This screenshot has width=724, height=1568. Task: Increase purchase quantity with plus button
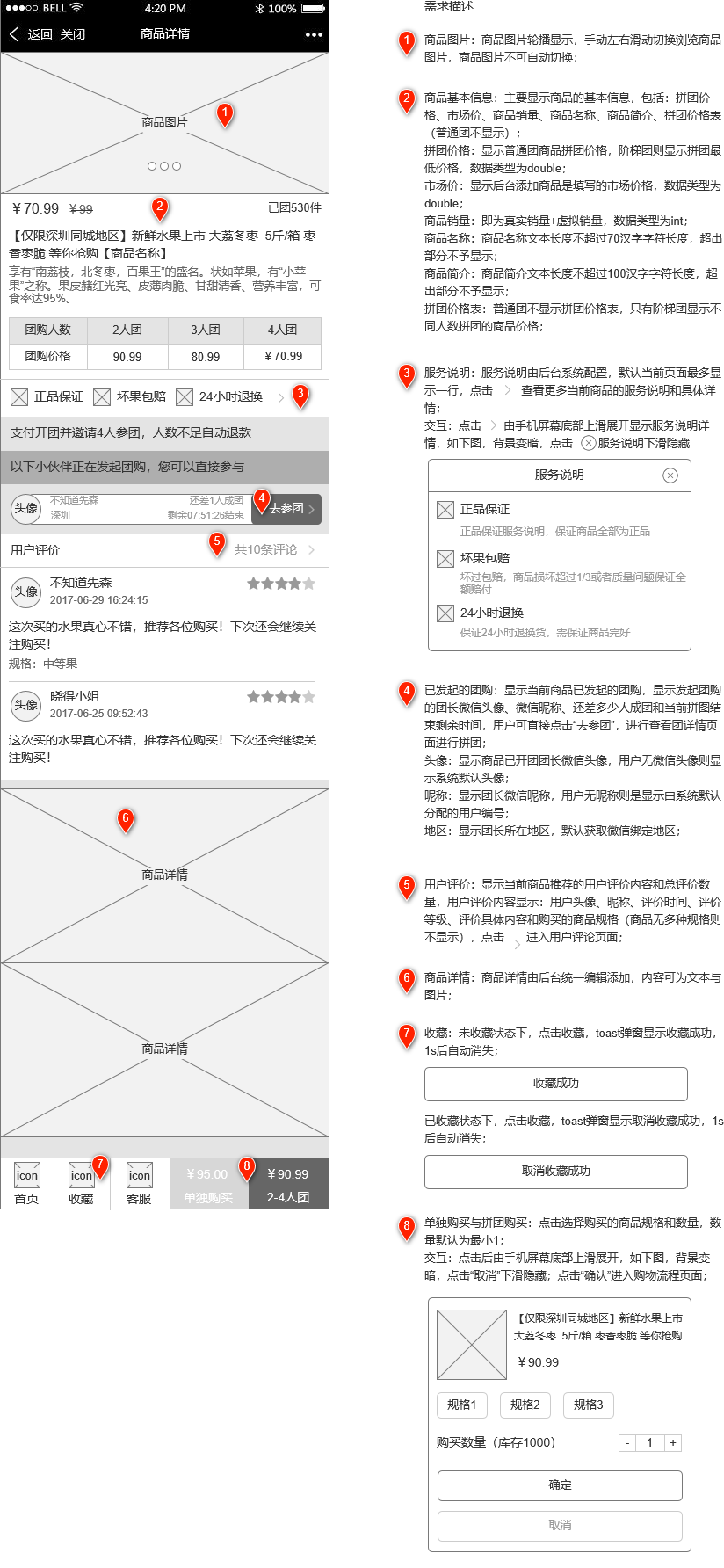tap(673, 1442)
